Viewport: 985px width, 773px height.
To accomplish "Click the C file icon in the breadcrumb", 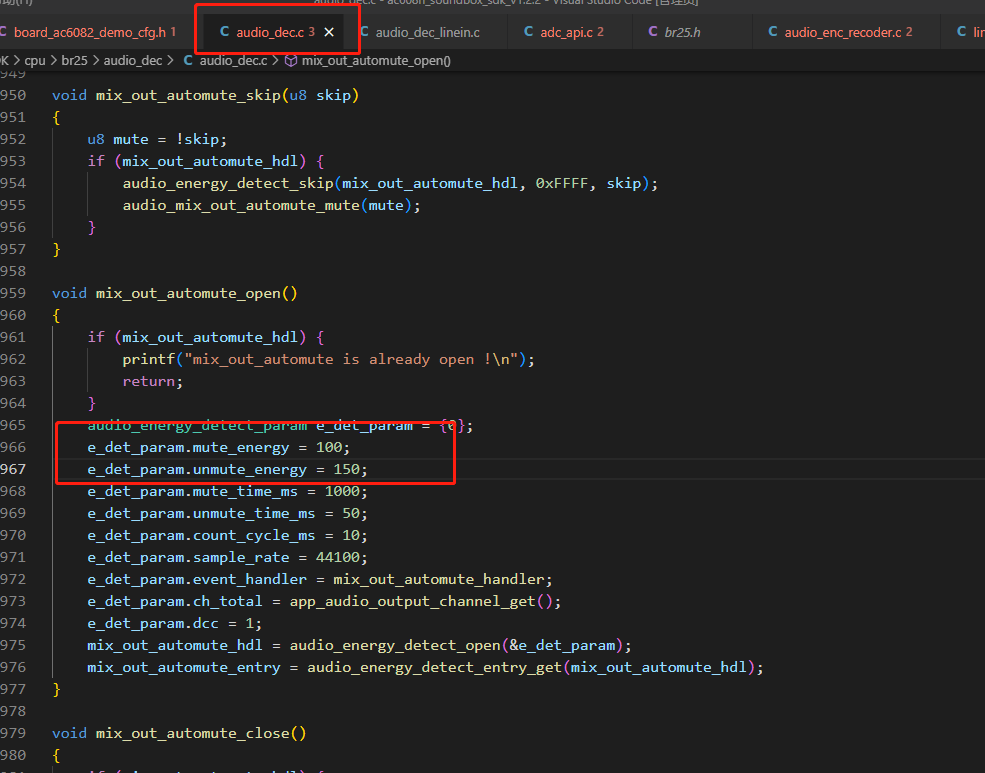I will (188, 60).
